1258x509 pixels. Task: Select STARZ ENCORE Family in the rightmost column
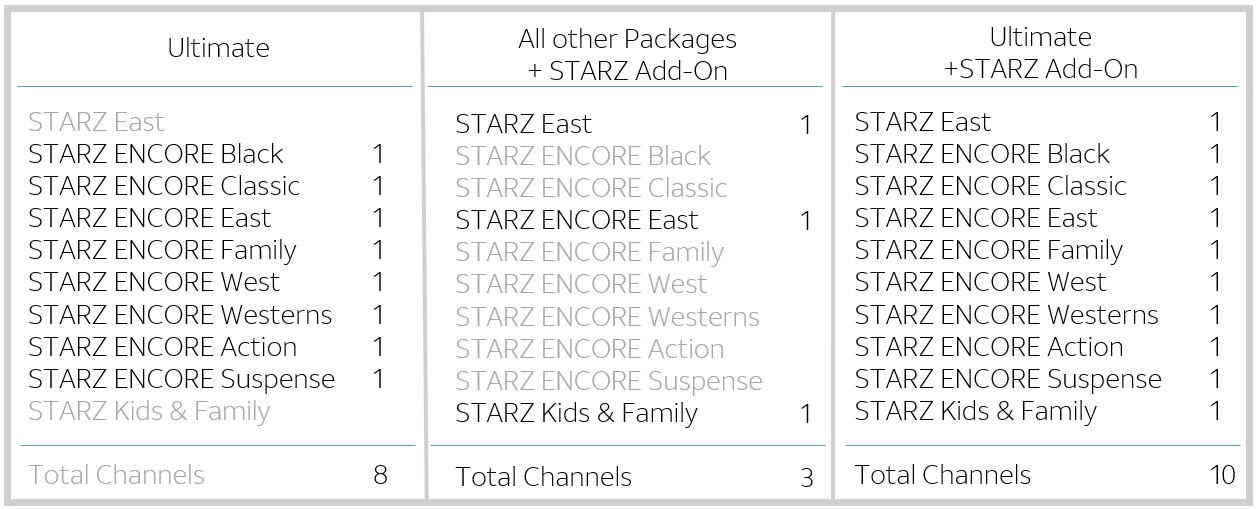[988, 250]
